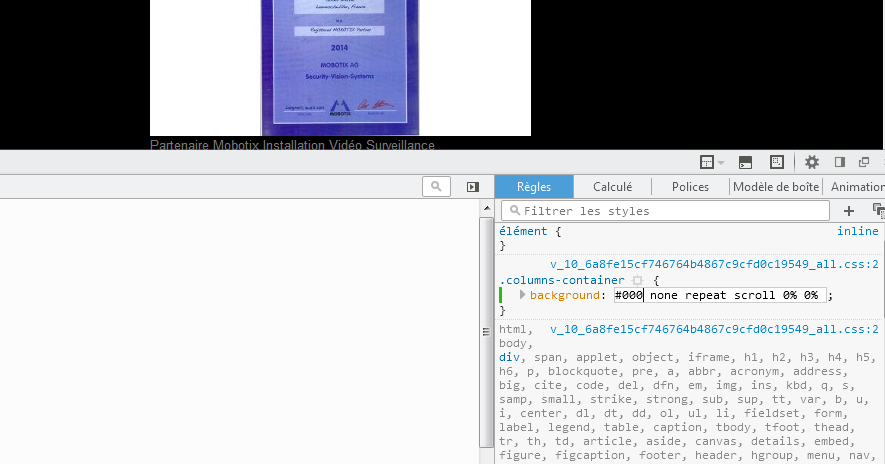Open the markup search magnifier box
This screenshot has width=885, height=464.
[436, 186]
